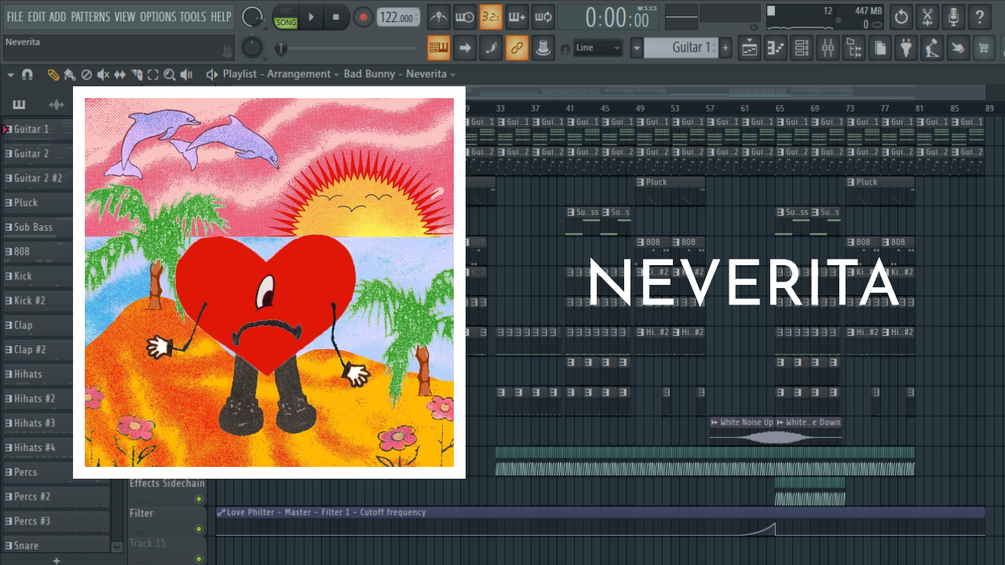Select the playlist Paint brush tool

tap(70, 74)
